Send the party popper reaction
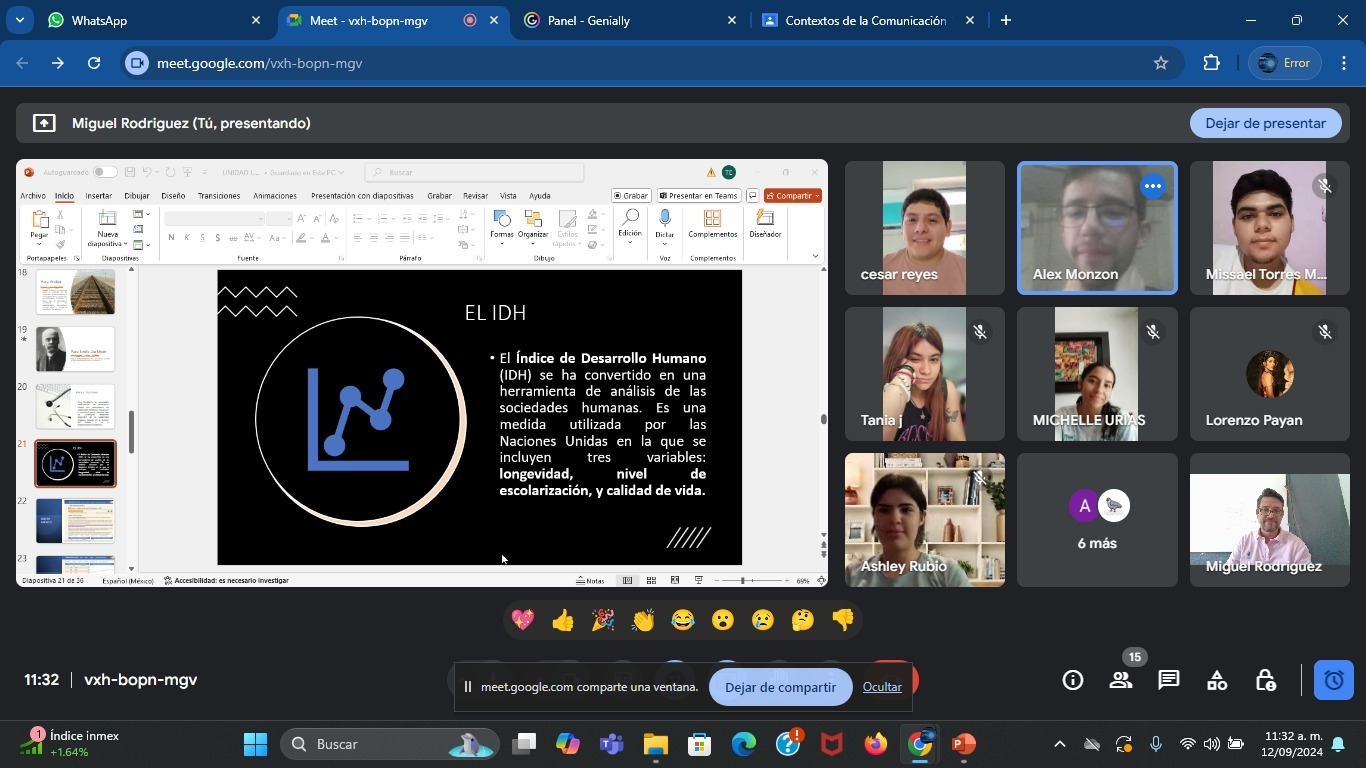 [603, 620]
